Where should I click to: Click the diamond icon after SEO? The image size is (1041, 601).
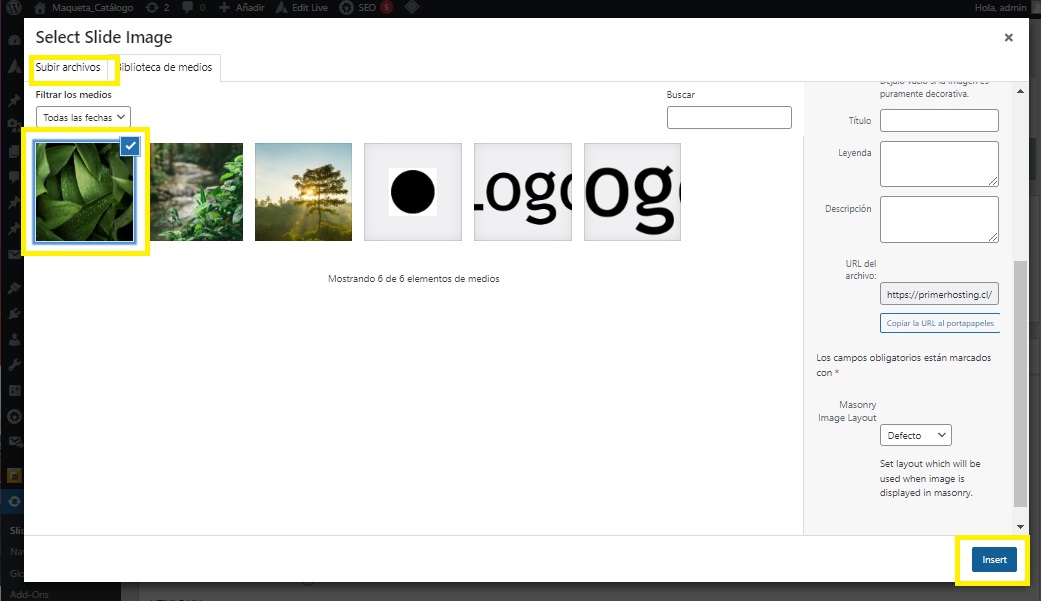click(x=412, y=8)
